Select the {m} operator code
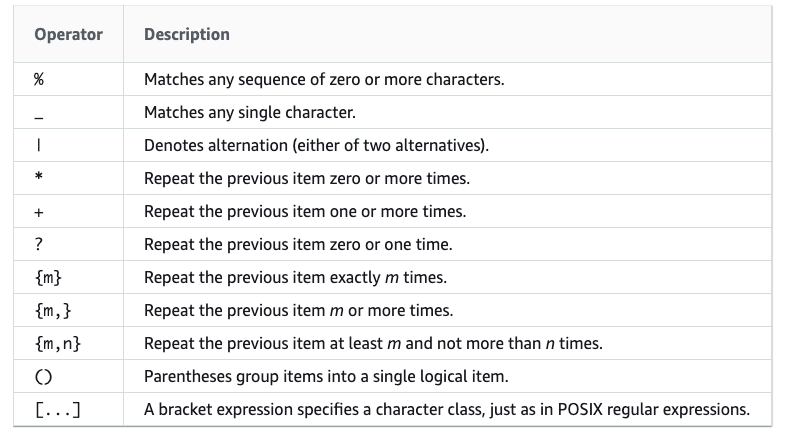This screenshot has height=442, width=793. 49,278
